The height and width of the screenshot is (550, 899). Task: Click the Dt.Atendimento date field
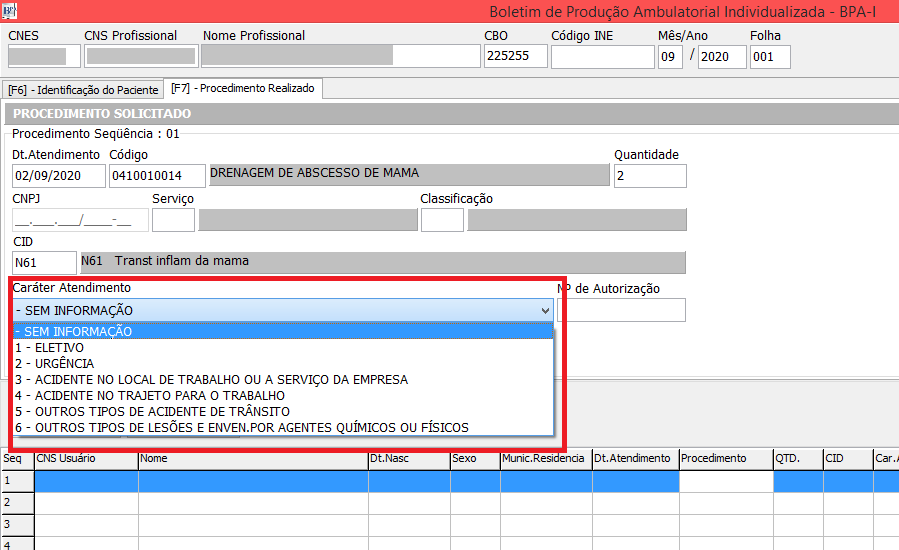(58, 176)
